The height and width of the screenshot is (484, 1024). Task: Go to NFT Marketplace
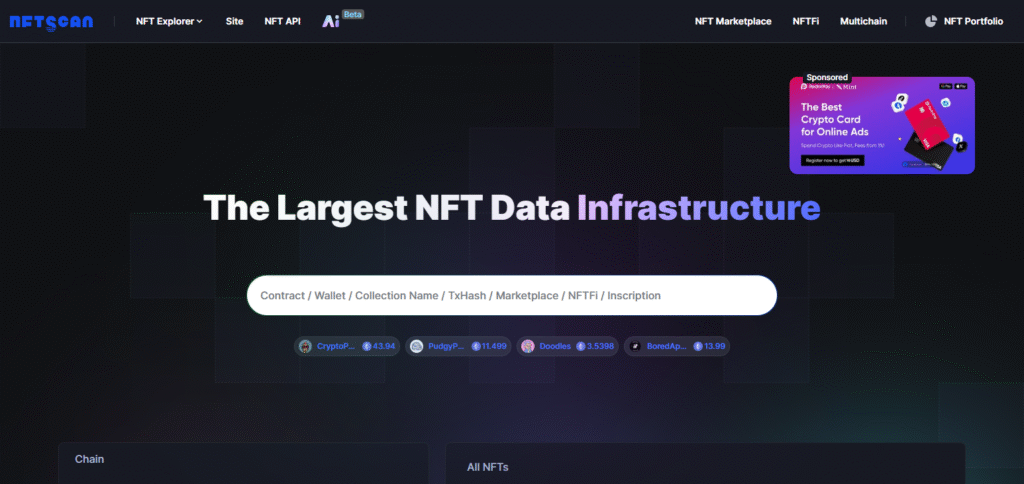[733, 22]
